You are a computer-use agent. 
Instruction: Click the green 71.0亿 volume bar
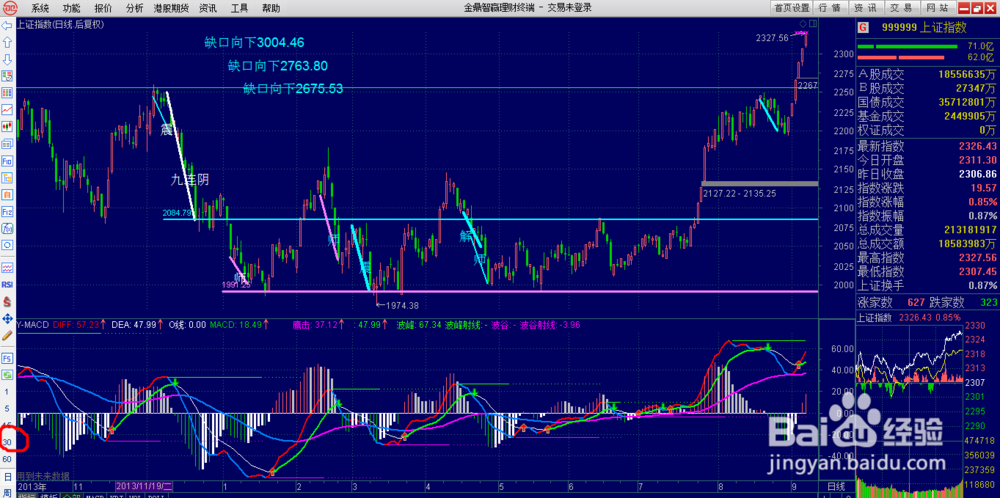pyautogui.click(x=908, y=47)
